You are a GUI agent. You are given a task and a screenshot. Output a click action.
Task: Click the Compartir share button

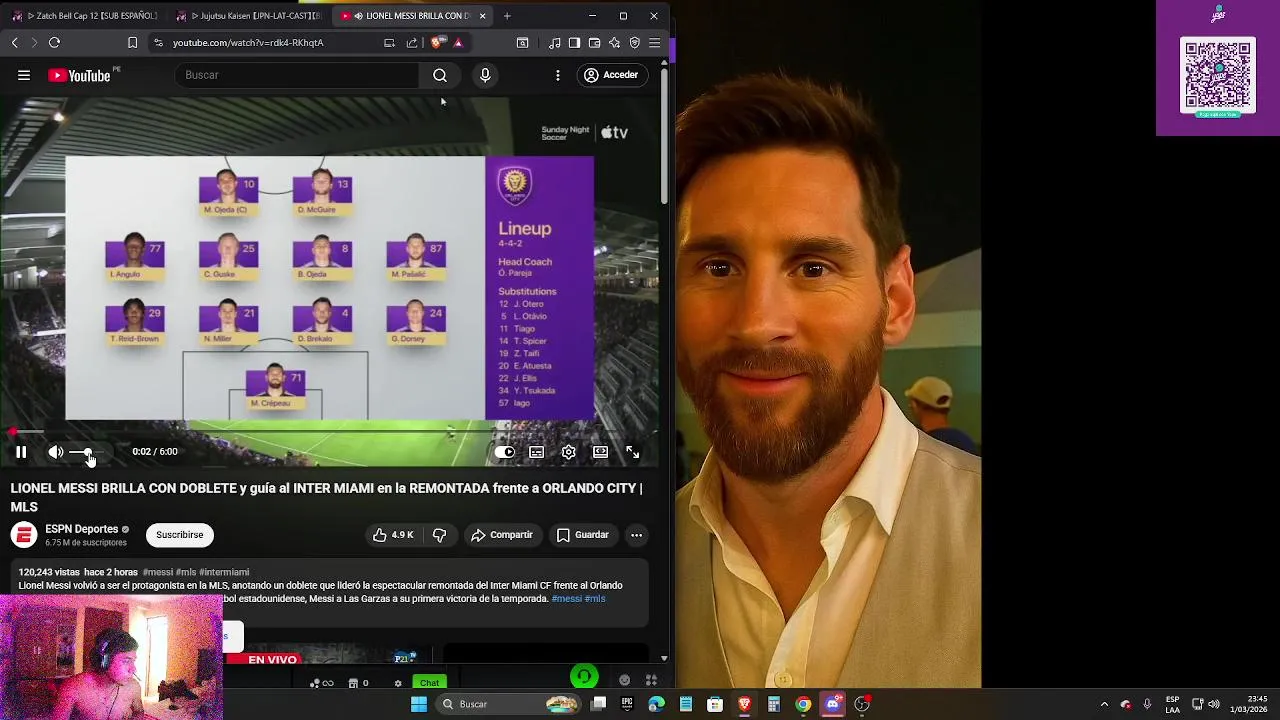pos(502,535)
